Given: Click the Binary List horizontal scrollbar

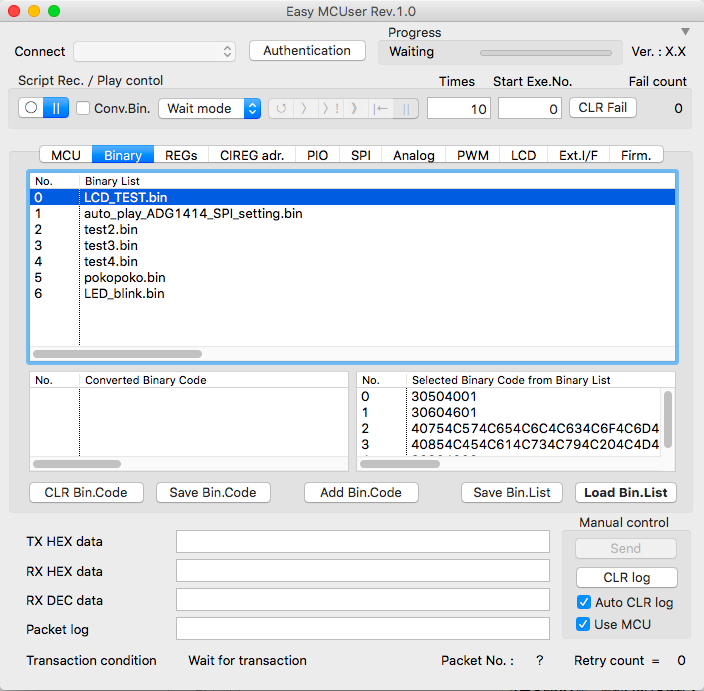Looking at the screenshot, I should click(118, 354).
